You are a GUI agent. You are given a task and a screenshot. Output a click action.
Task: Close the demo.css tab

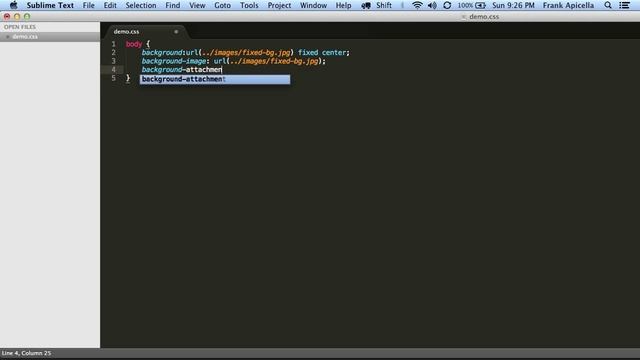176,31
